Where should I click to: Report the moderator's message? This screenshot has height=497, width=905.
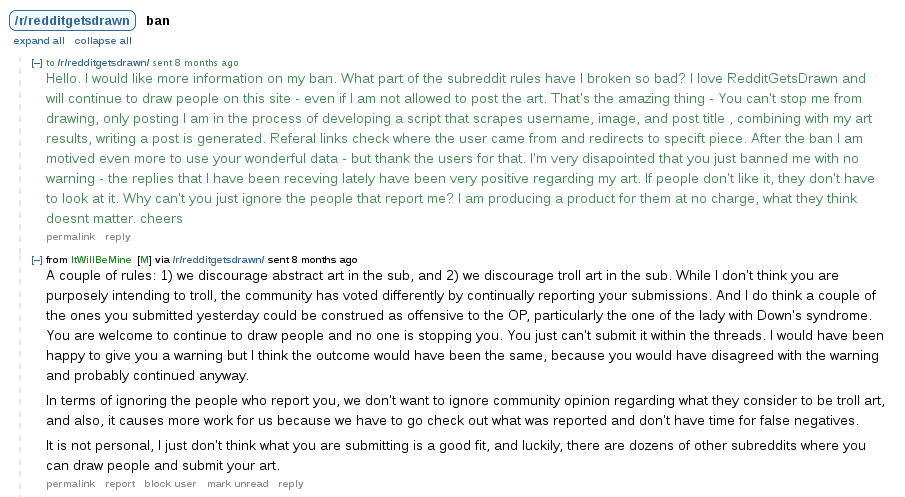120,484
